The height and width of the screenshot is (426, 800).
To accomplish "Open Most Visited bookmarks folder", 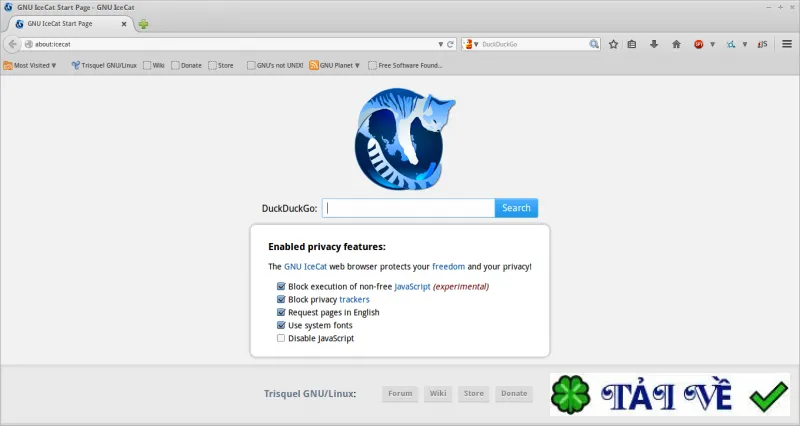I will pos(30,65).
